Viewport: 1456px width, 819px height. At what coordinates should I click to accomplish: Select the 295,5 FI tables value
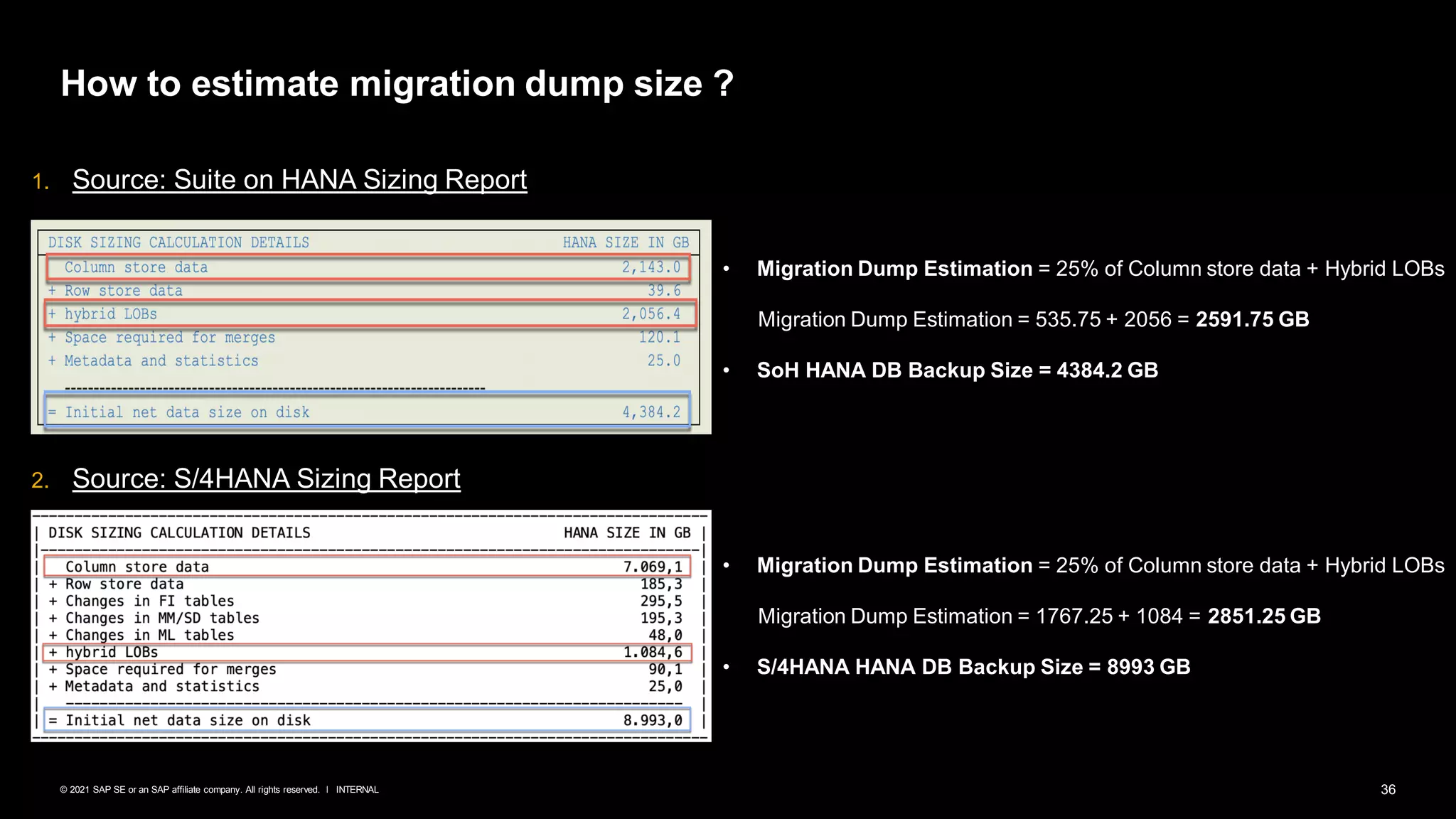(661, 601)
